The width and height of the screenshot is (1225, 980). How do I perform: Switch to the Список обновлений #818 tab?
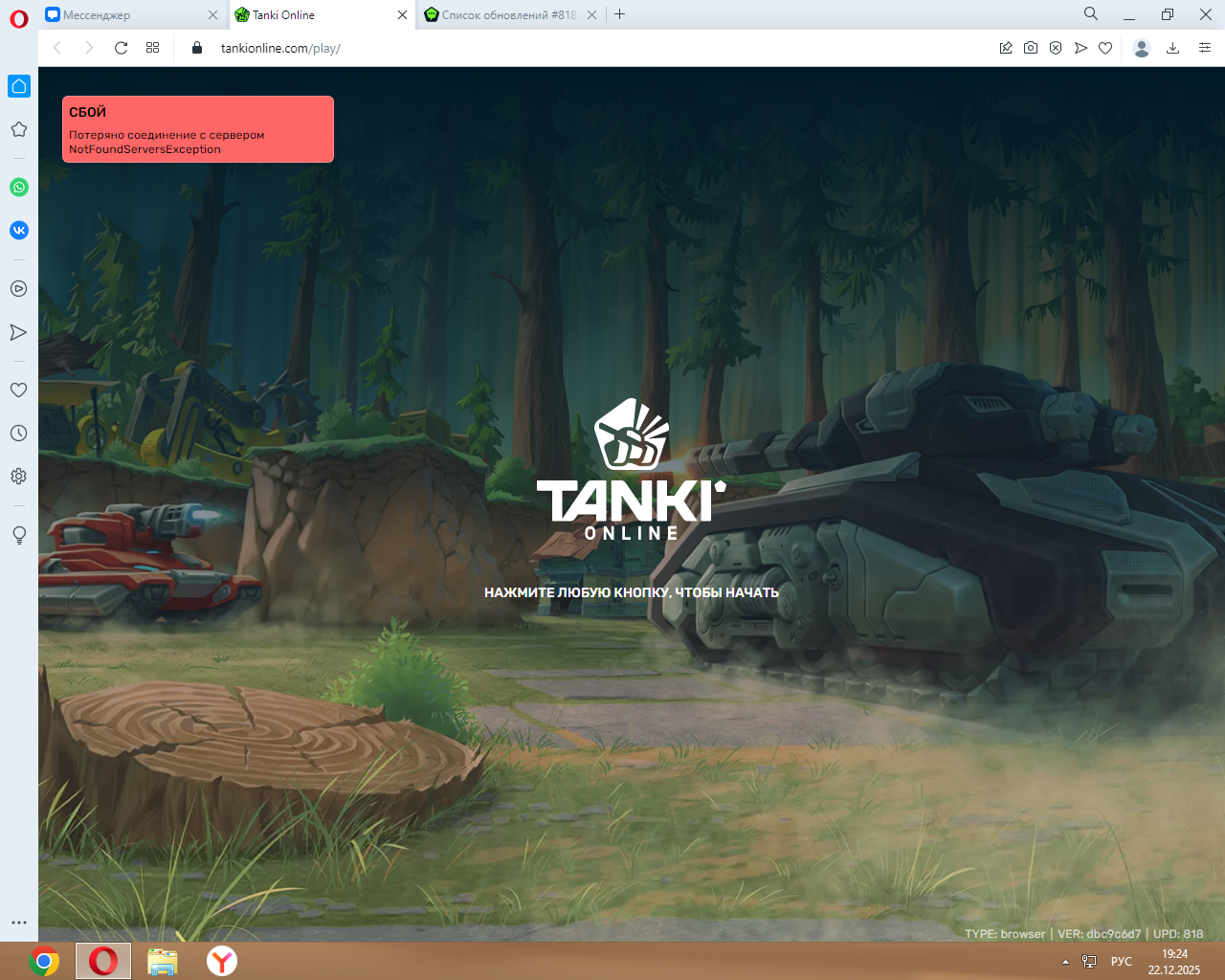[511, 15]
